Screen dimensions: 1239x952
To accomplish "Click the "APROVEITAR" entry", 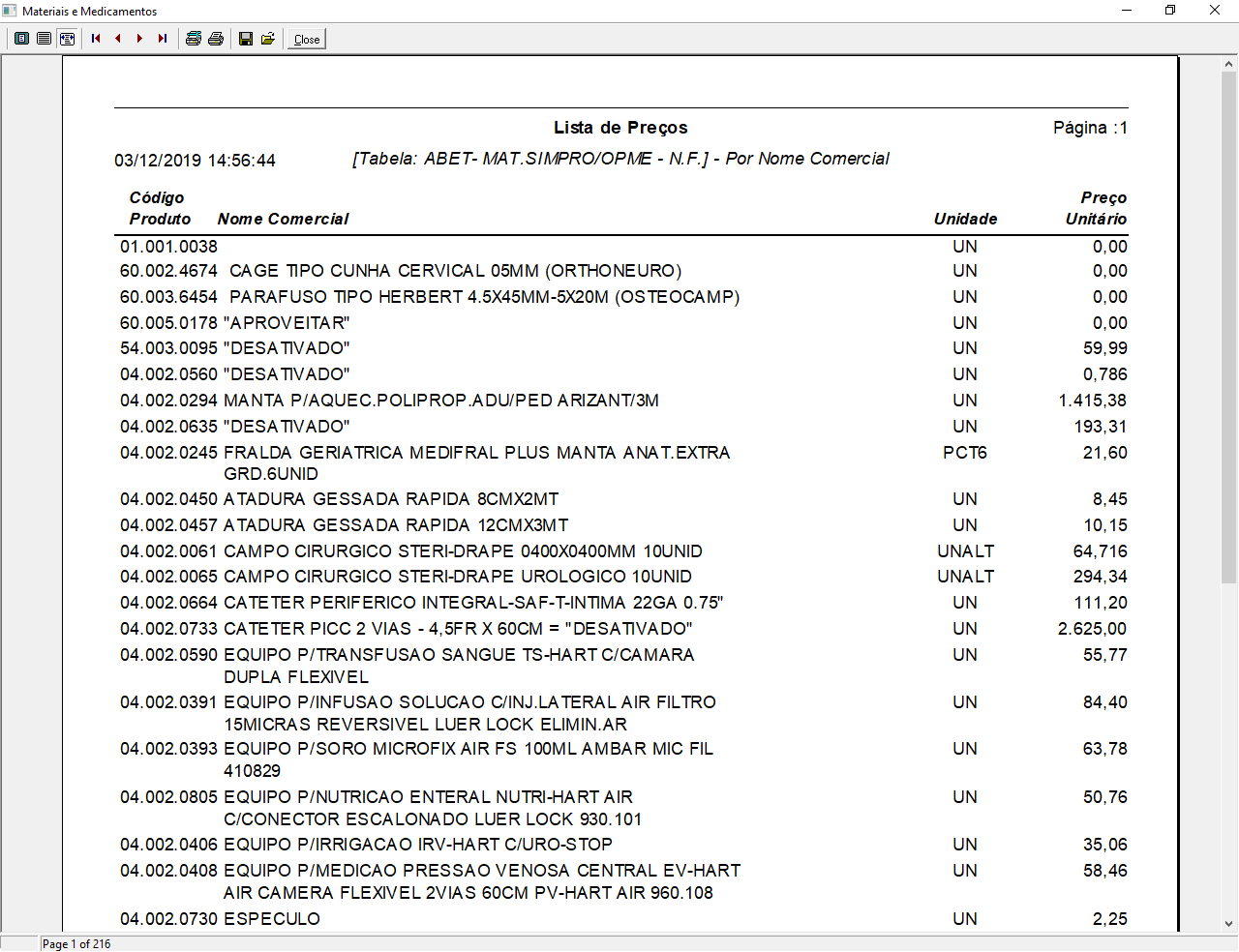I will (x=287, y=323).
